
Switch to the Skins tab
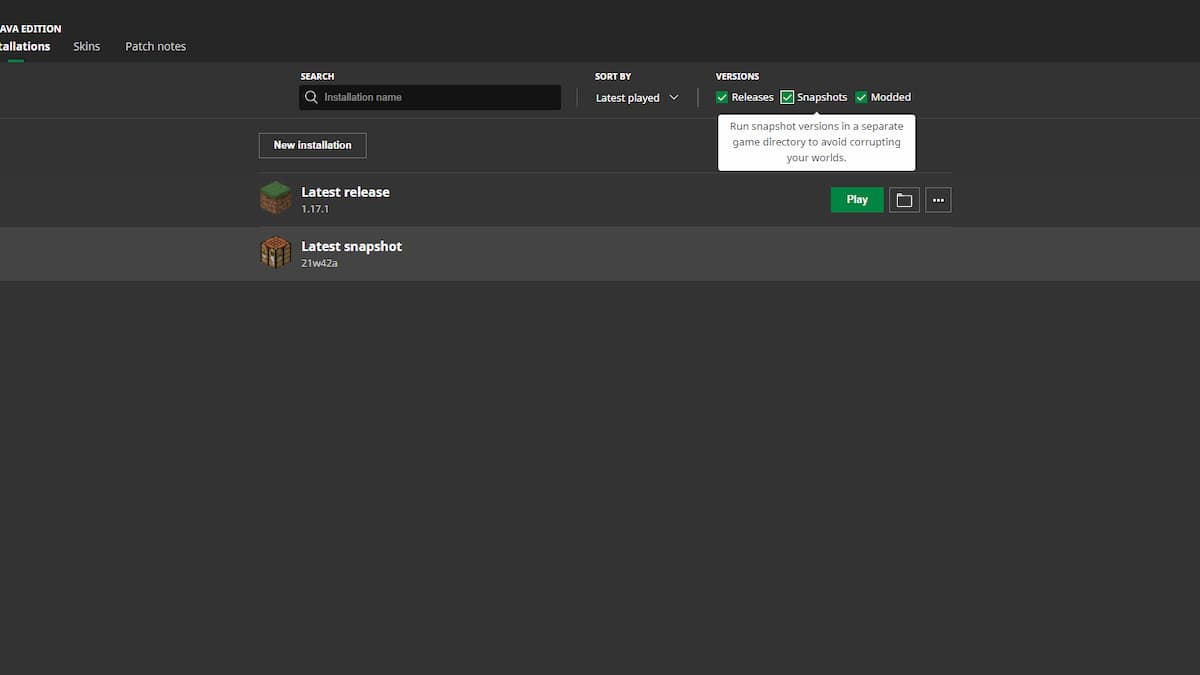click(x=86, y=46)
